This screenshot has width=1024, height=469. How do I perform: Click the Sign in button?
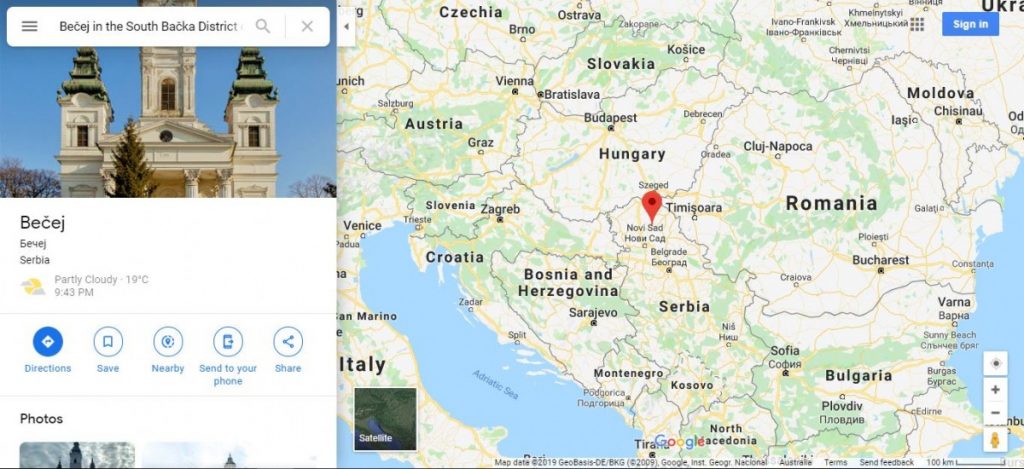[x=970, y=24]
